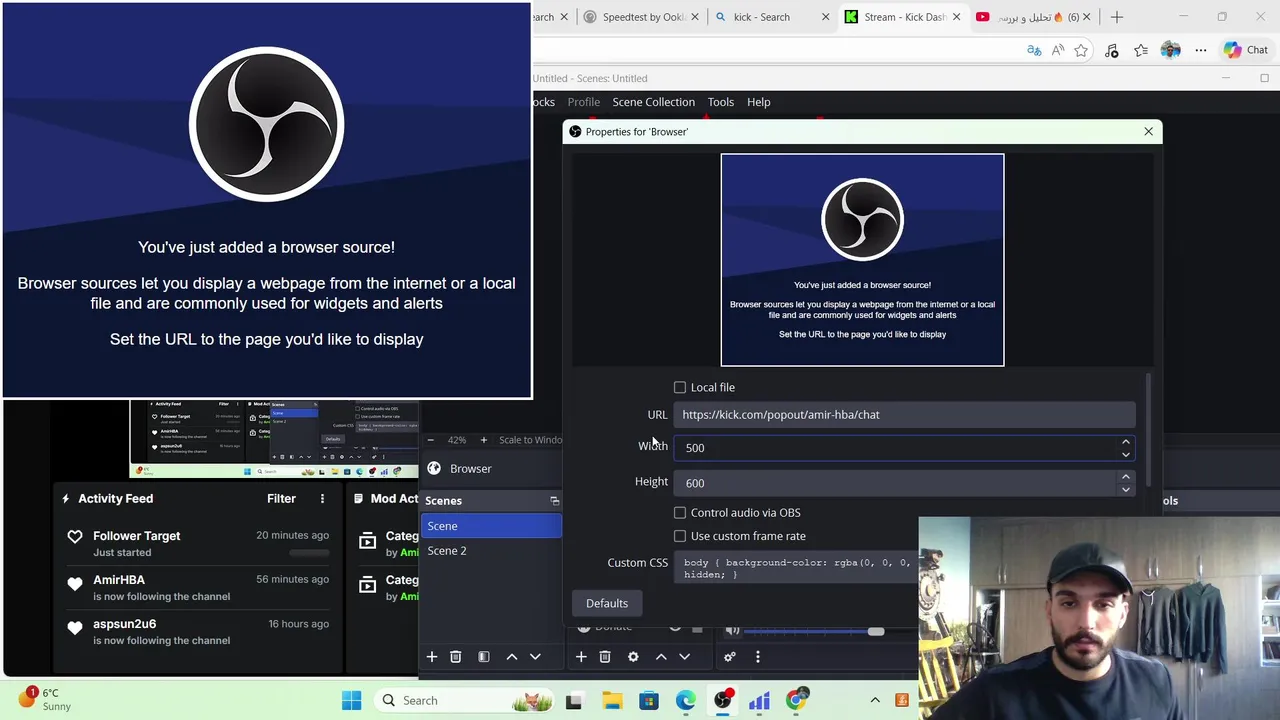Switch to the YouTube browser tab
The width and height of the screenshot is (1280, 720).
[x=1032, y=17]
